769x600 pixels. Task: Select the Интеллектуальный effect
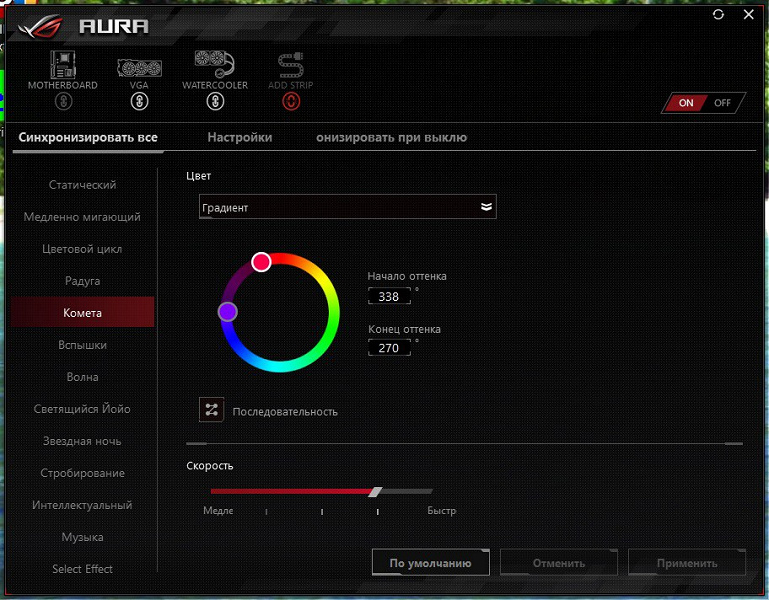(82, 505)
